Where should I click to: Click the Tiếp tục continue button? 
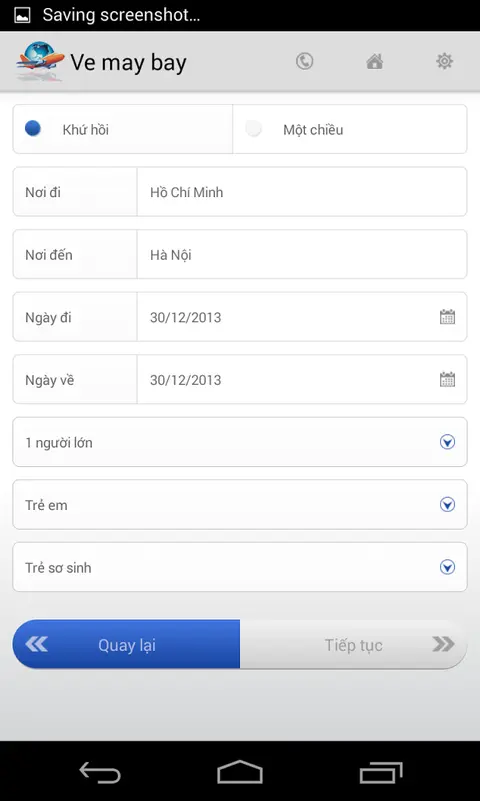[x=353, y=644]
